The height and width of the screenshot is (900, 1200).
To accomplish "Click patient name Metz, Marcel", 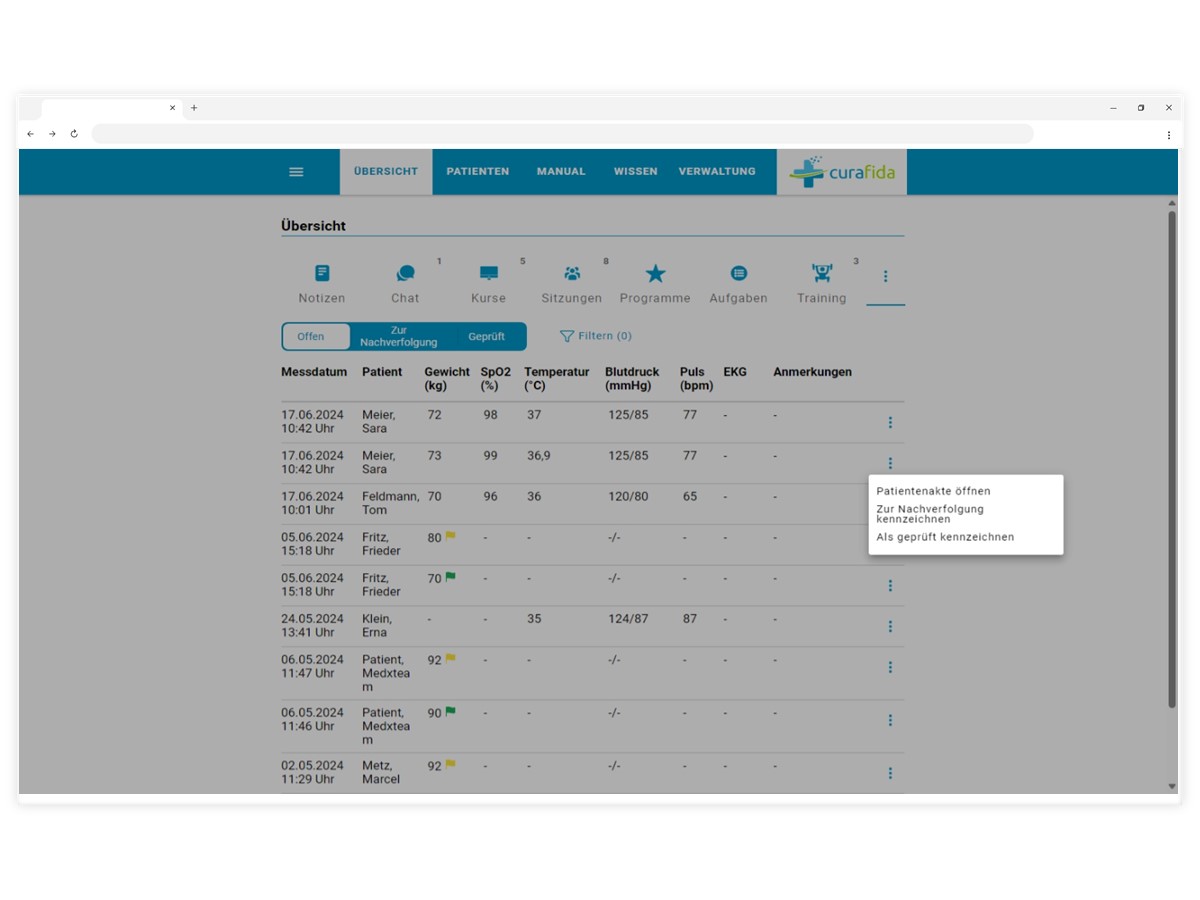I will point(381,772).
